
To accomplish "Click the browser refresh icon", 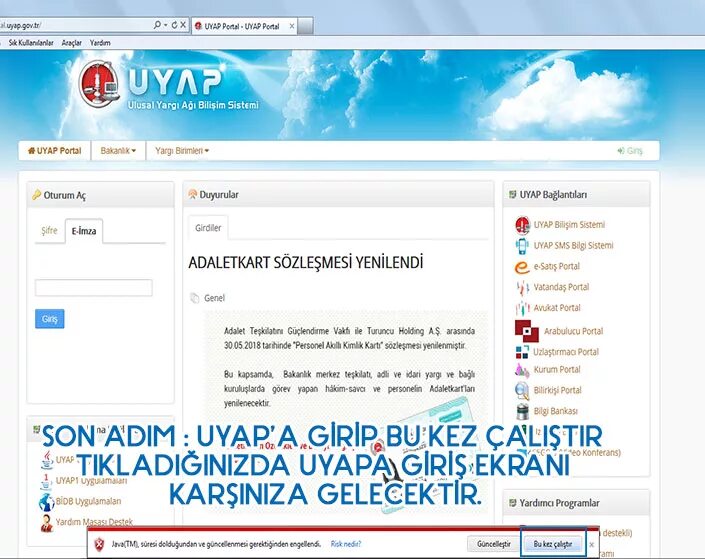I will pos(174,25).
